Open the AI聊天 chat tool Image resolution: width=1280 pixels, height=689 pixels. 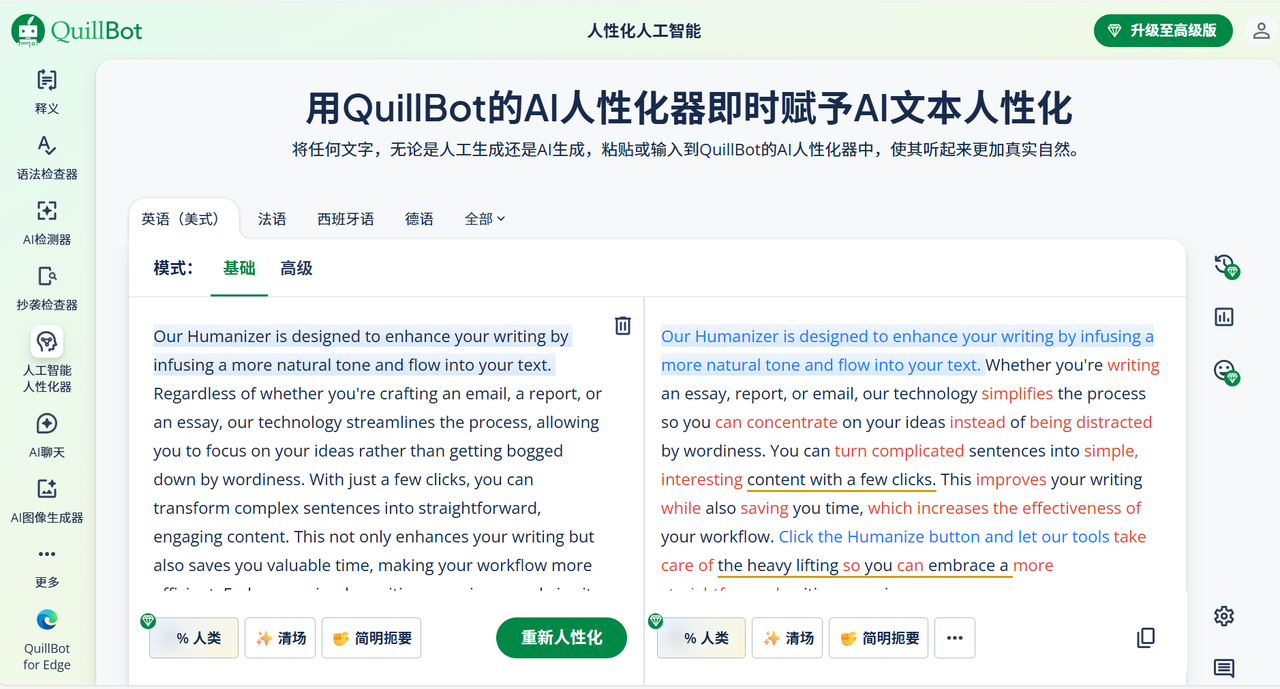coord(47,436)
